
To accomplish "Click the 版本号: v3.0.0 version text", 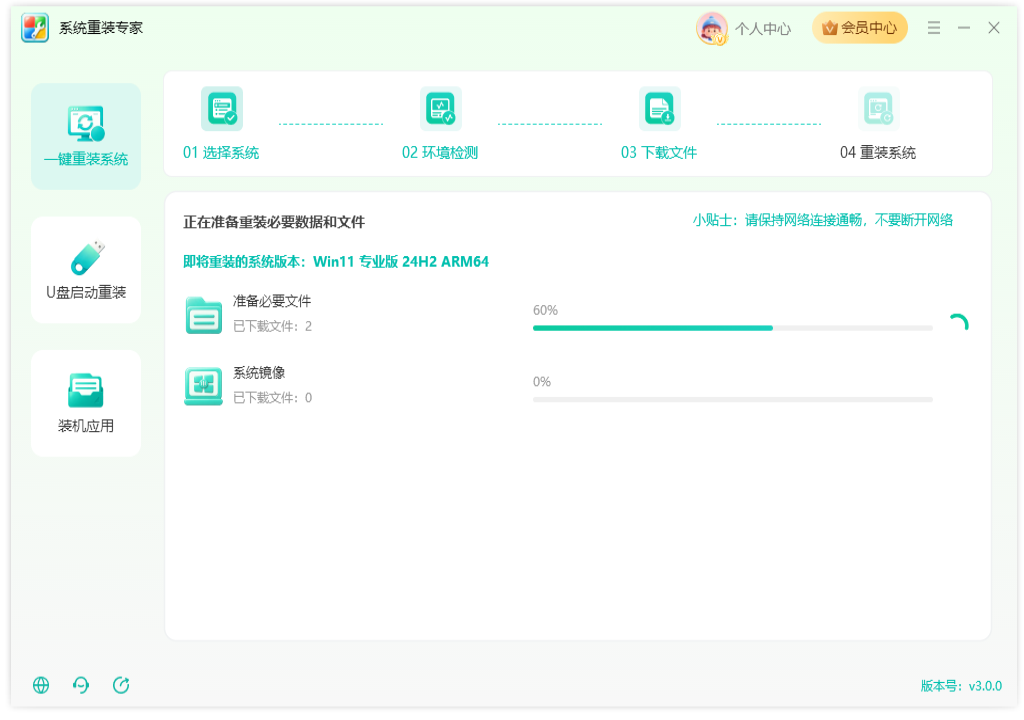I will point(961,686).
